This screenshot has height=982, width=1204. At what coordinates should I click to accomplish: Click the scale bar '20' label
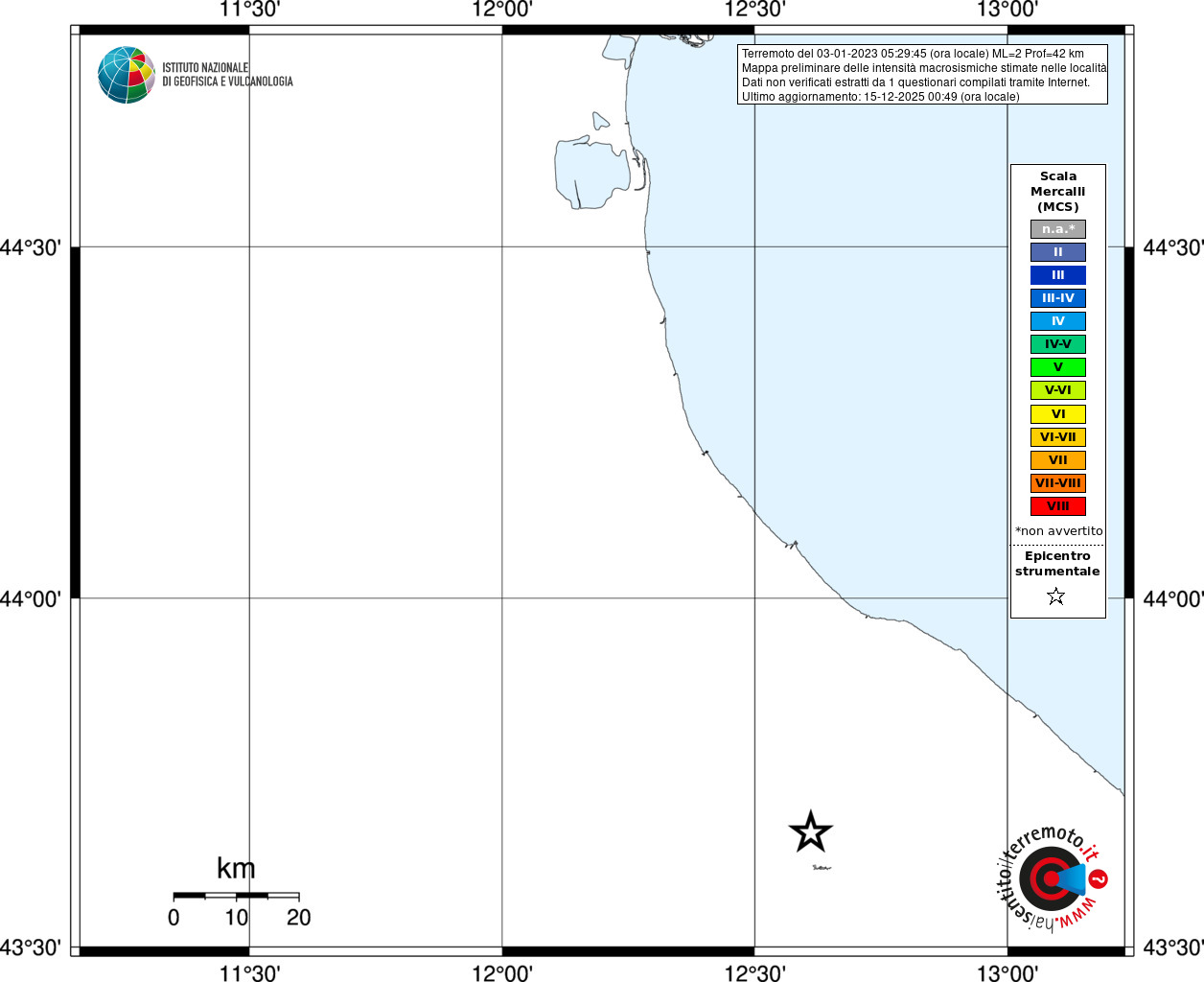(x=299, y=918)
